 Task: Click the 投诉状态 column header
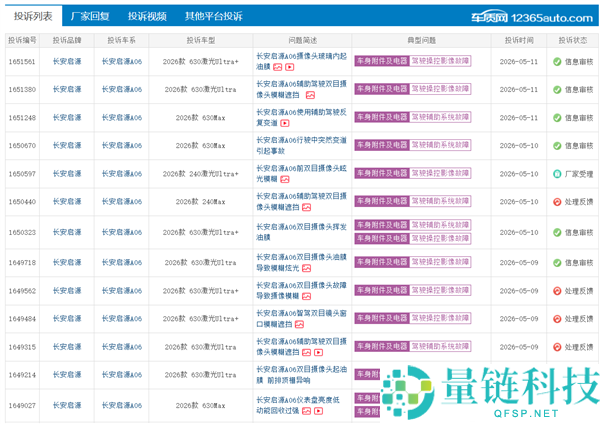[x=572, y=40]
